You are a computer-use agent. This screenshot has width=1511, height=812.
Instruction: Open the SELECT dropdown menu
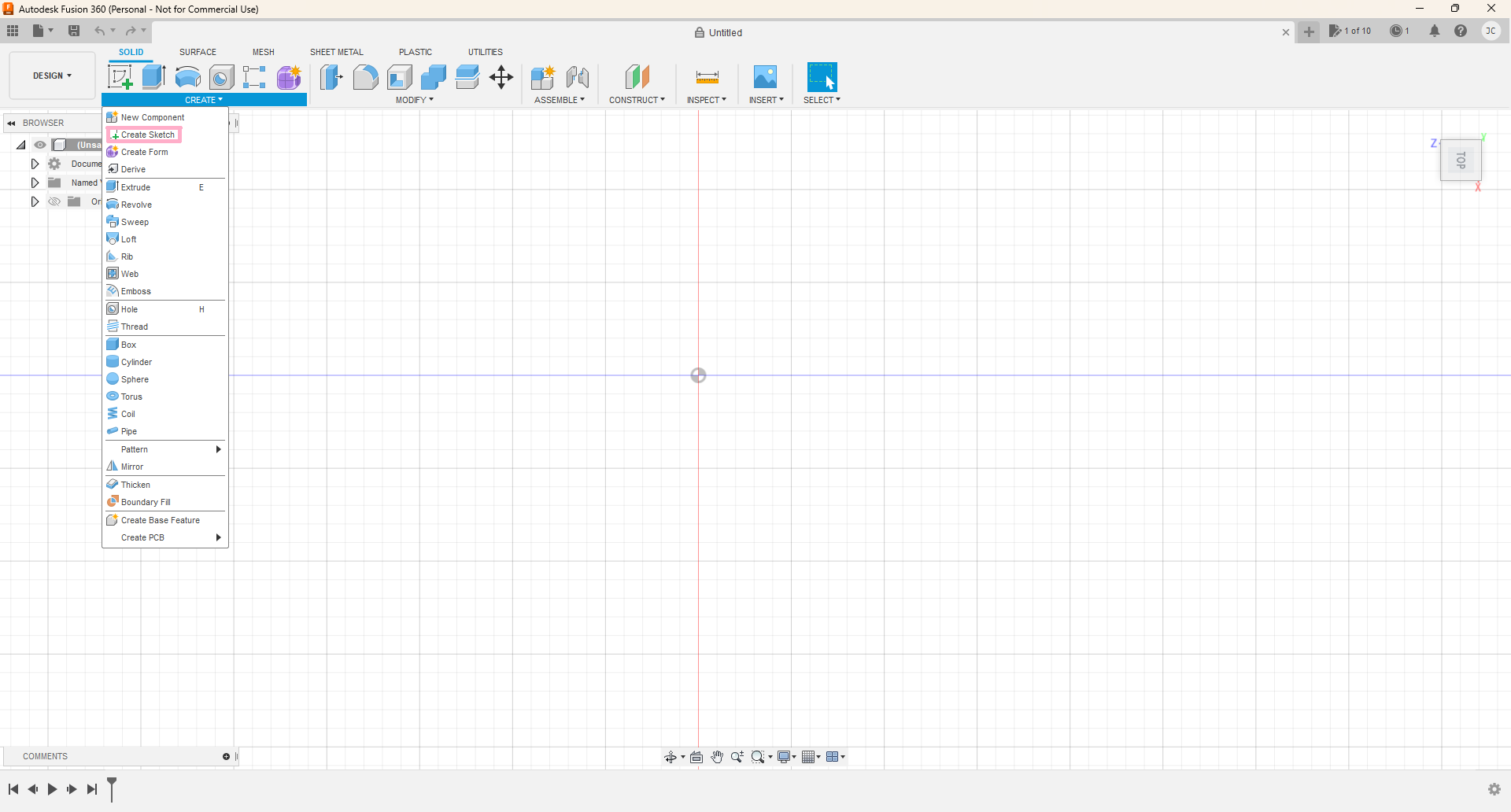pos(822,100)
